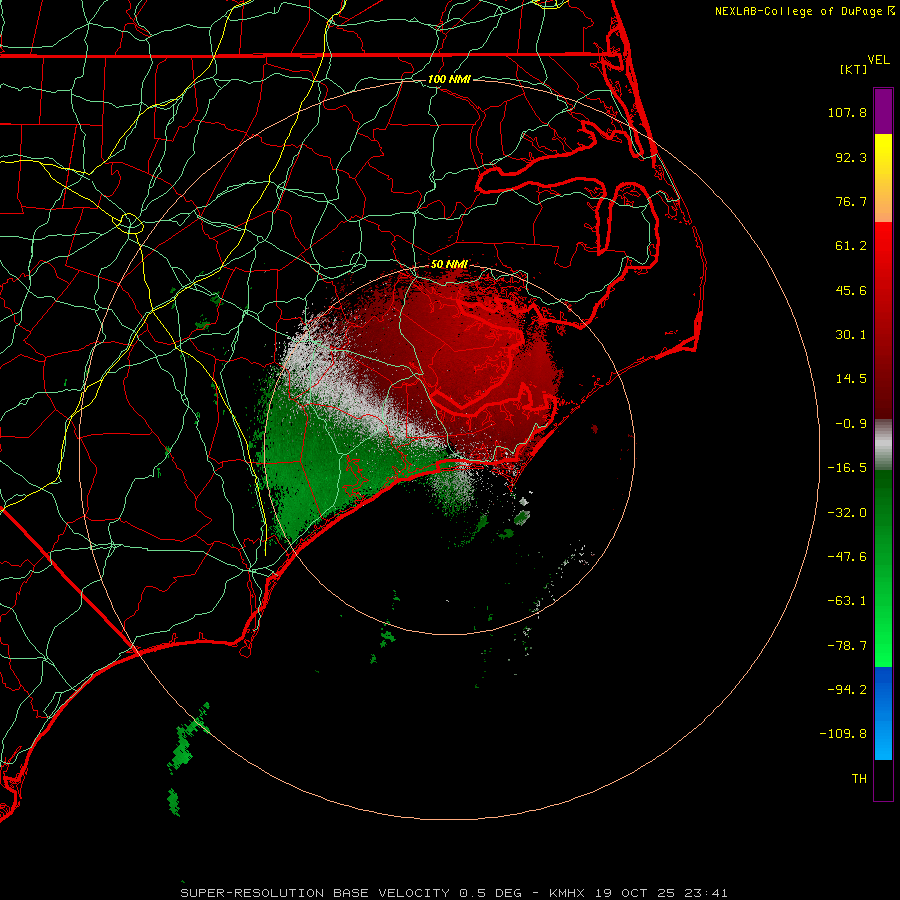Pick the gray zero-velocity segment of color bar
Screen dimensions: 900x900
pos(883,445)
